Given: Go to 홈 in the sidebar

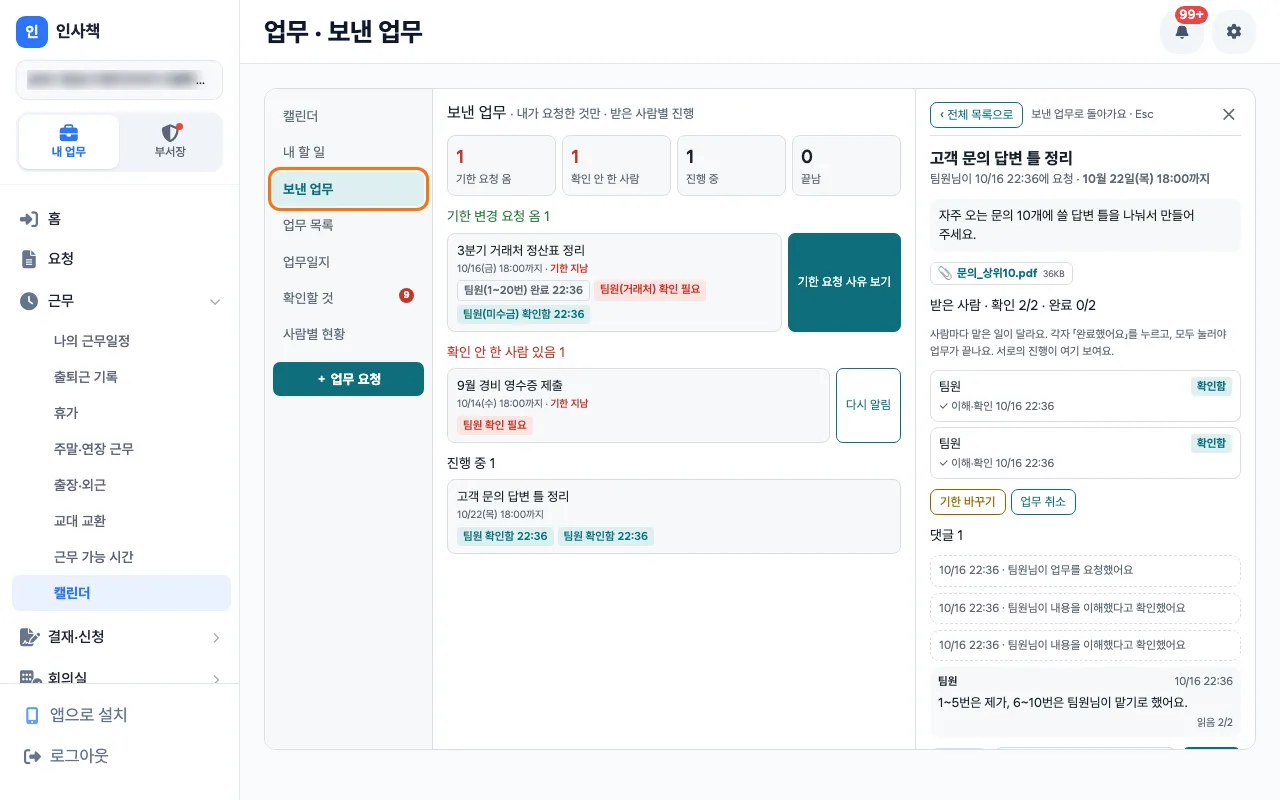Looking at the screenshot, I should pyautogui.click(x=120, y=219).
